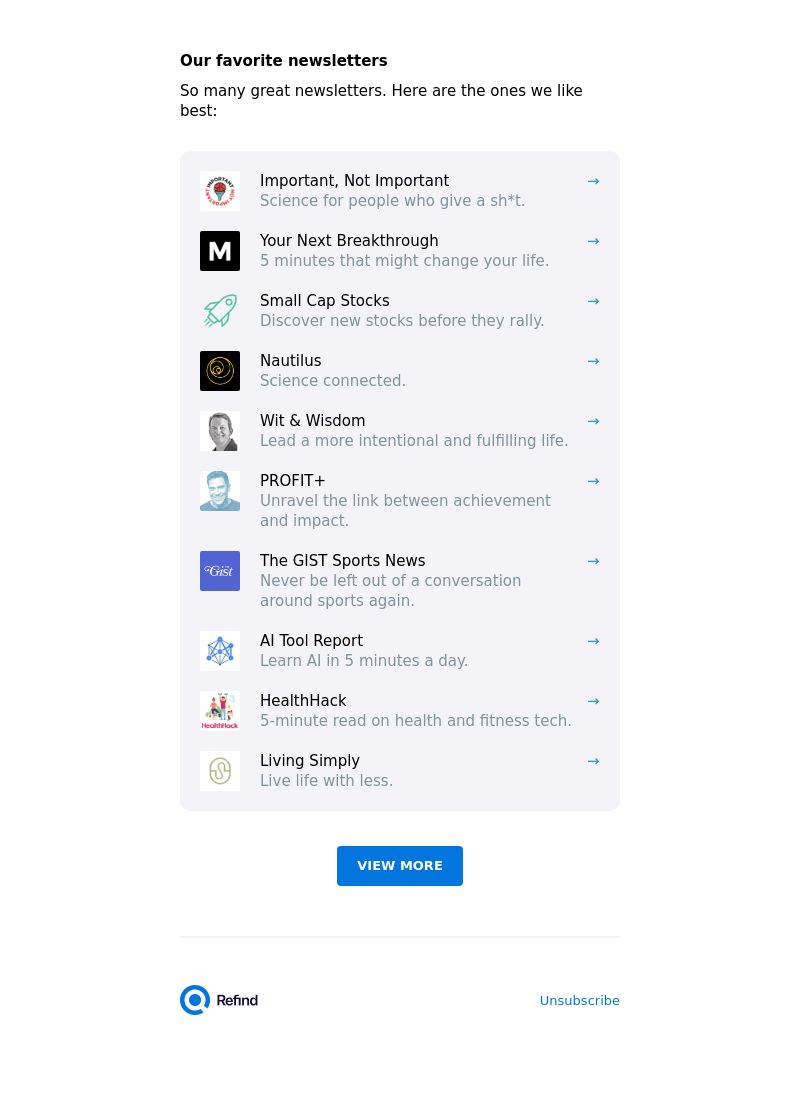Open the Your Next Breakthrough title link
Image resolution: width=800 pixels, height=1110 pixels.
349,241
